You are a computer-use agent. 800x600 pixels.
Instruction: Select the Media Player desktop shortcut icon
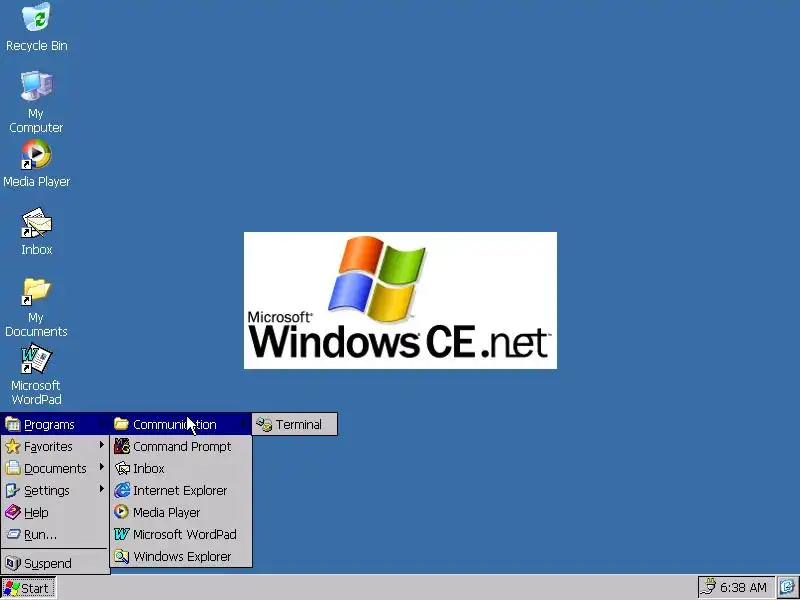point(36,154)
